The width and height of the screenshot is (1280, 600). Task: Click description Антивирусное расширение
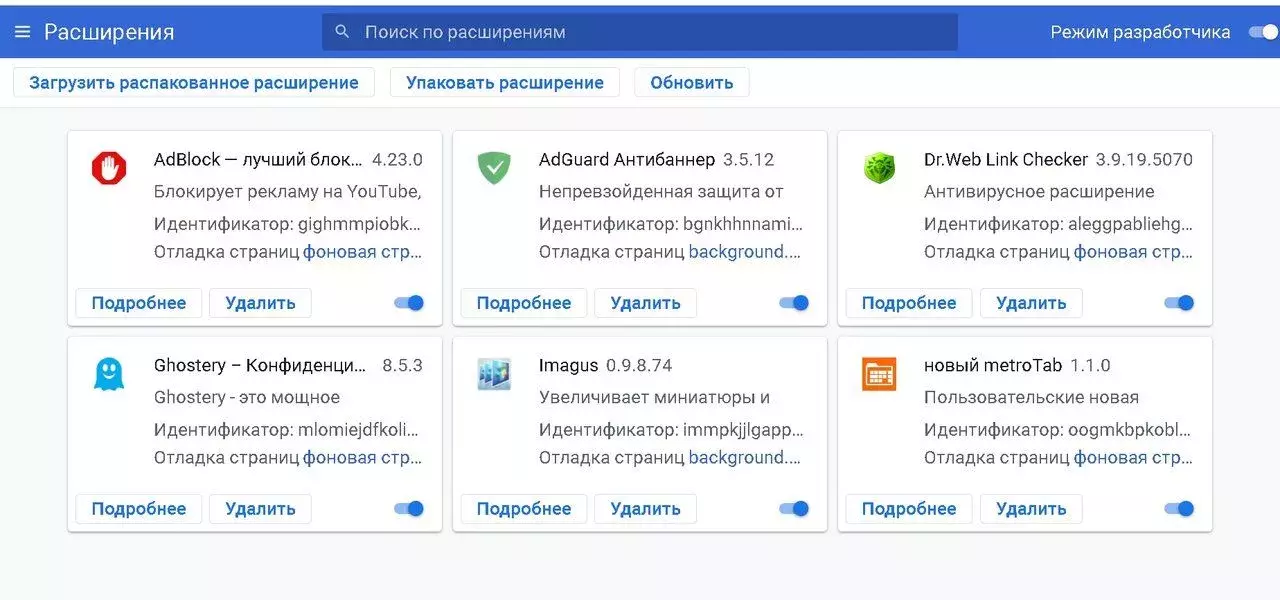point(1039,192)
